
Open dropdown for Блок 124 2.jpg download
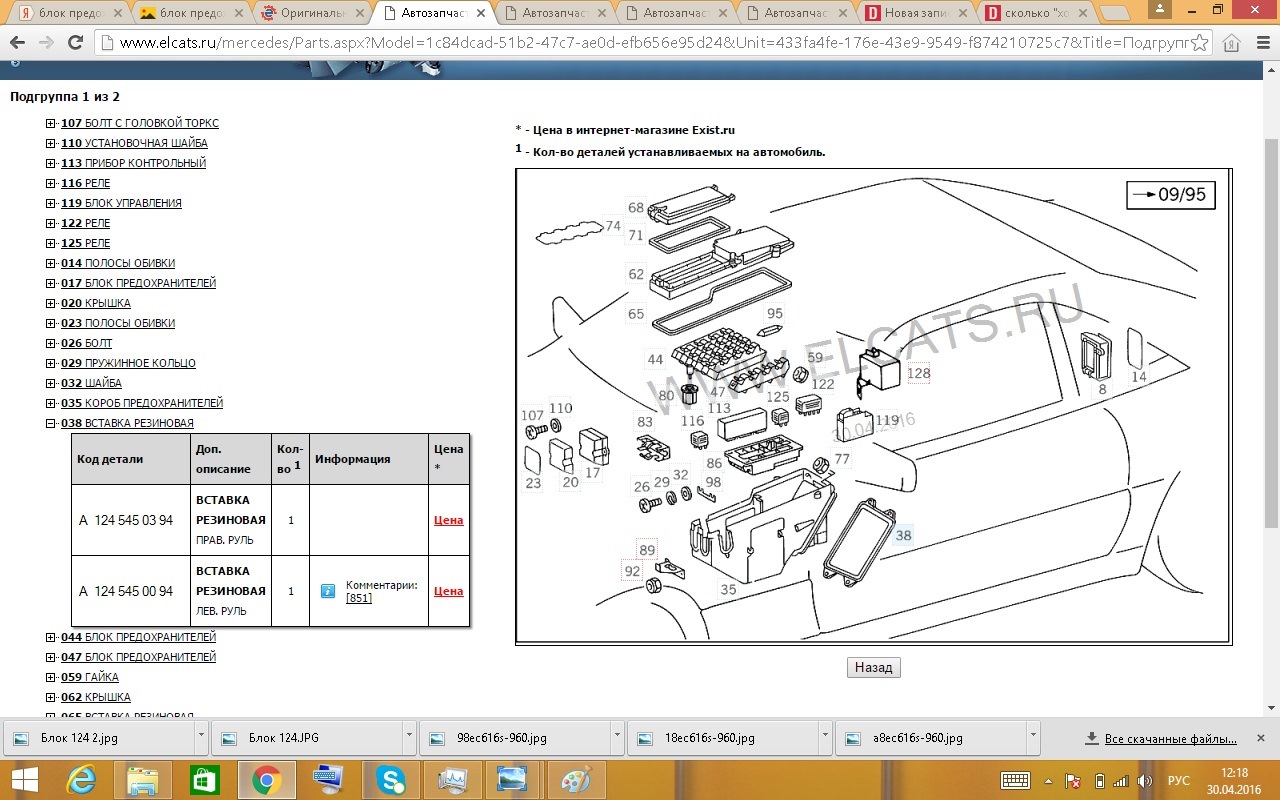(x=201, y=738)
